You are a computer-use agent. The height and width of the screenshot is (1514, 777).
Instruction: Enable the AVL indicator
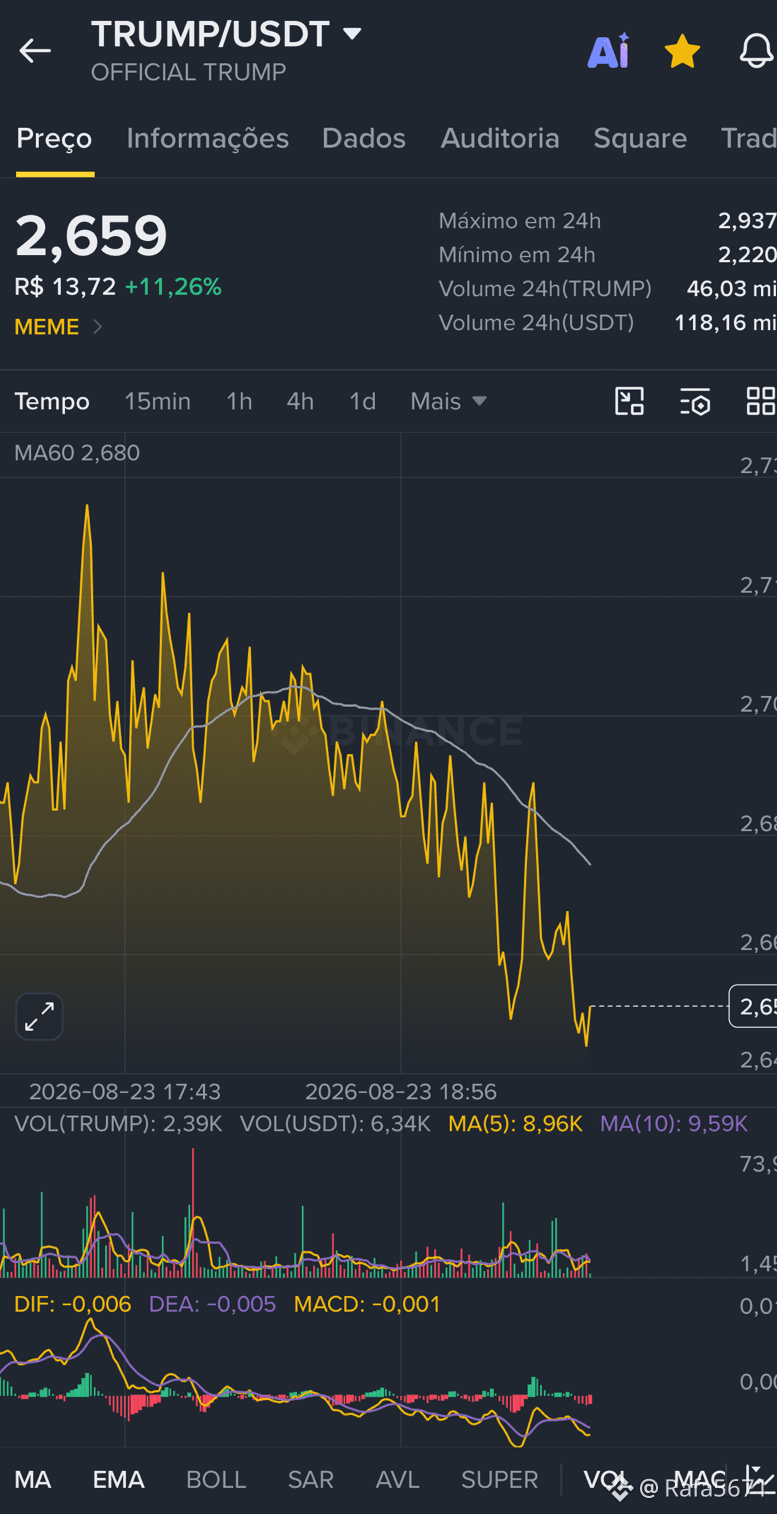coord(397,1479)
